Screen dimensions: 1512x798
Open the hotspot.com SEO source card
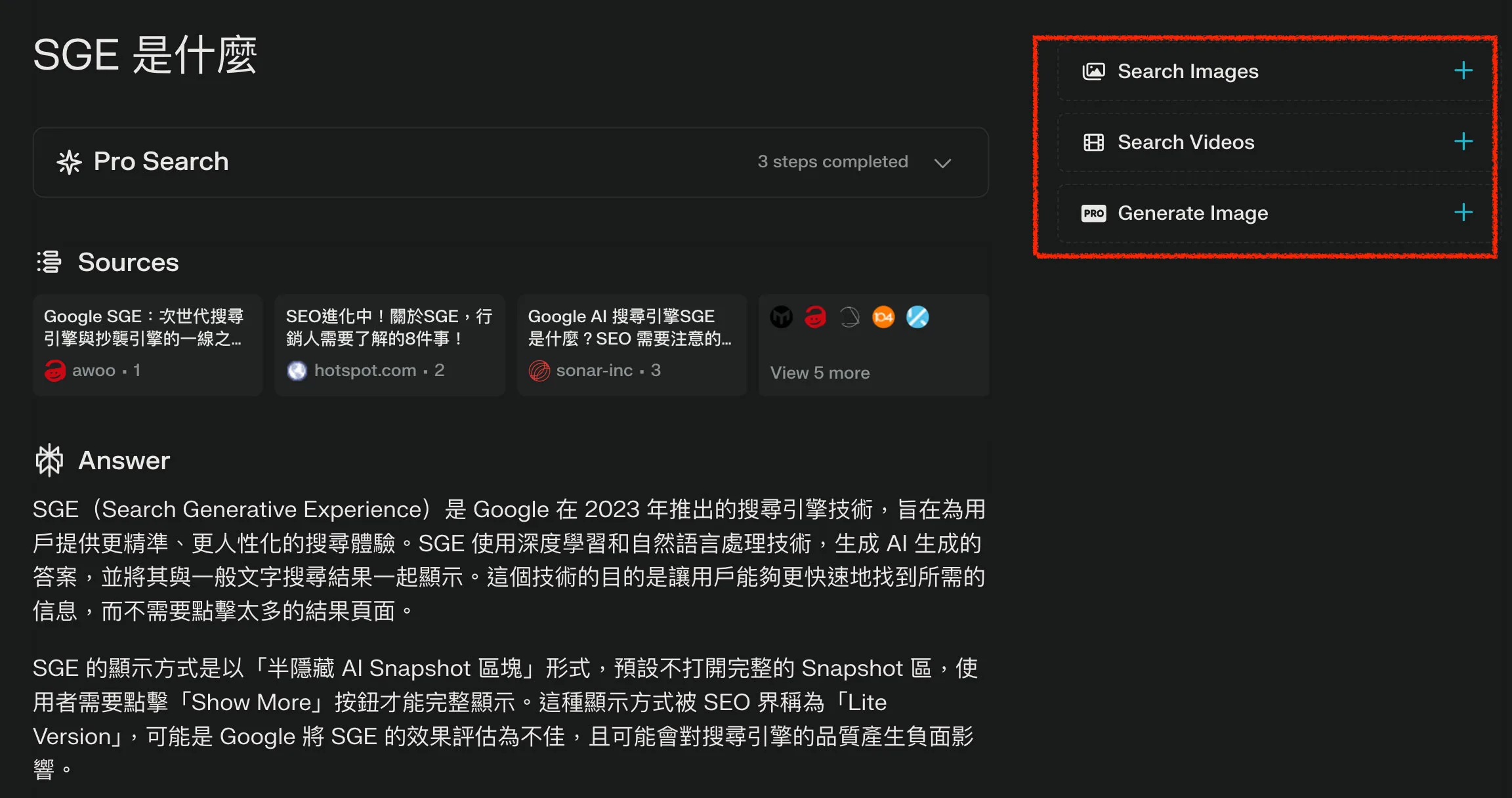coord(390,345)
